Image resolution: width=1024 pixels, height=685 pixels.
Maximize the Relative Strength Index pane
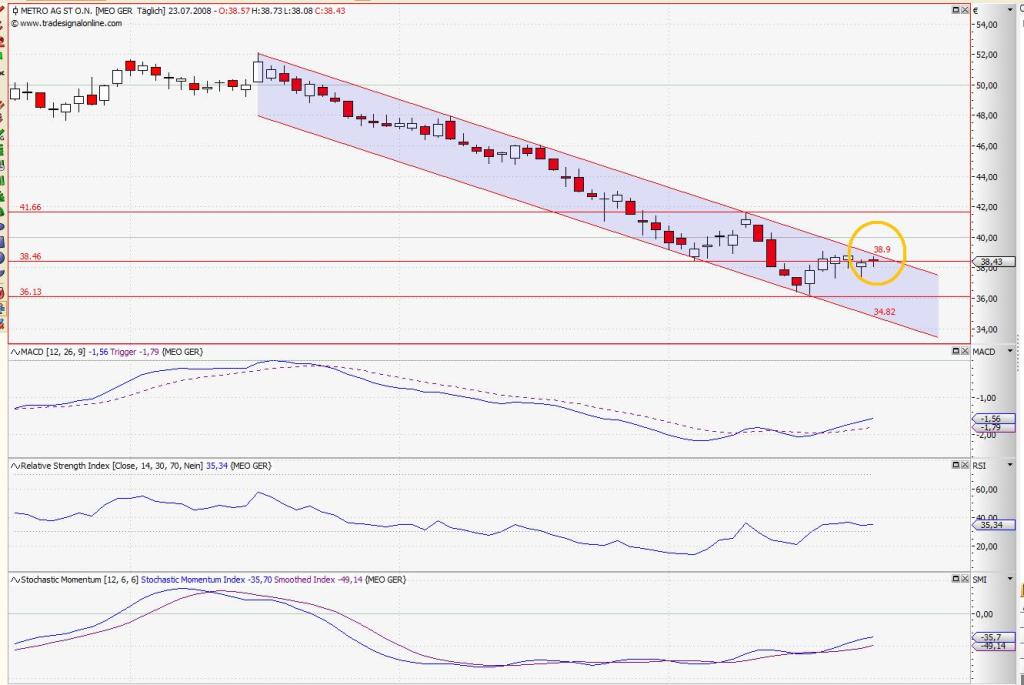[955, 465]
